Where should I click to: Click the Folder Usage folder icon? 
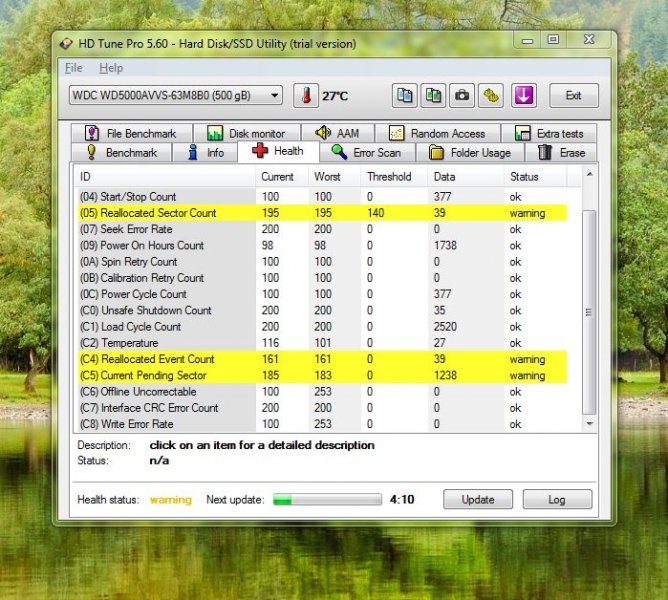436,152
